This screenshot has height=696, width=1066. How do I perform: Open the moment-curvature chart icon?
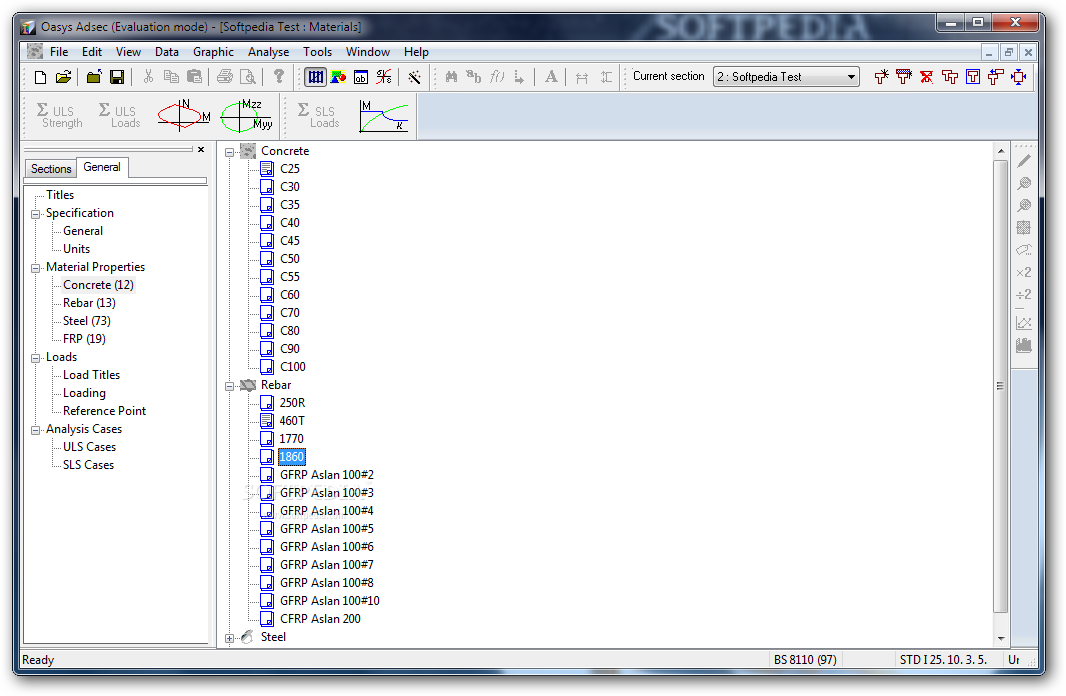point(383,115)
